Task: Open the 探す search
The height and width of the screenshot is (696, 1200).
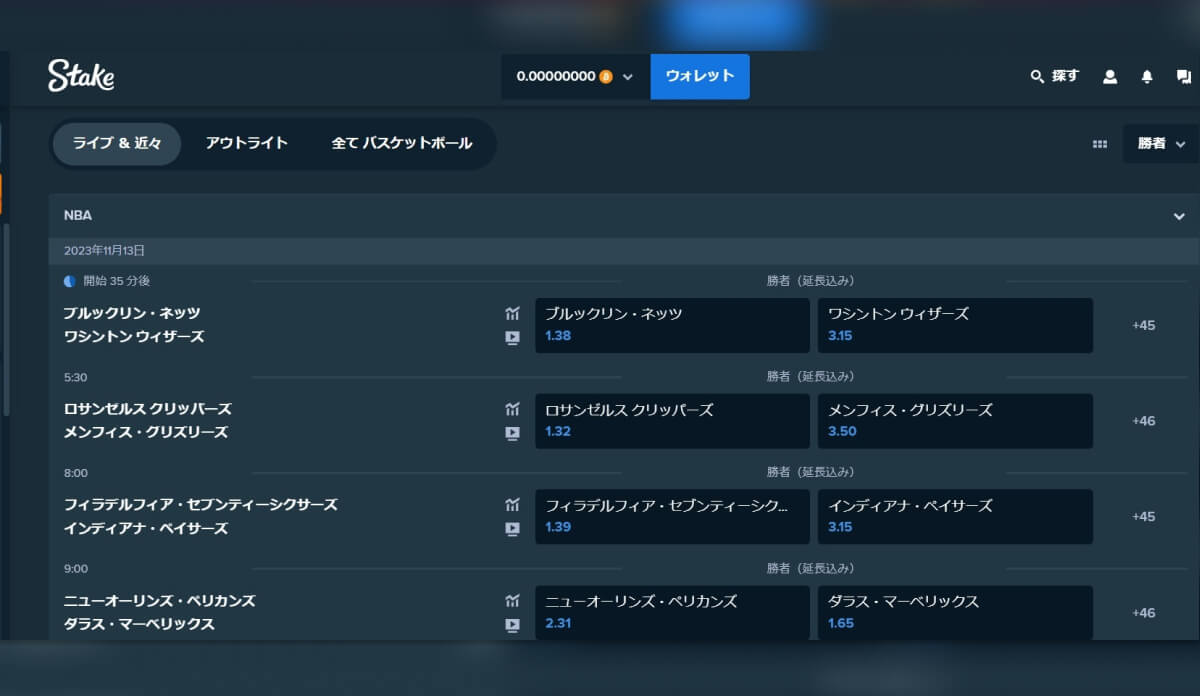Action: pos(1055,76)
